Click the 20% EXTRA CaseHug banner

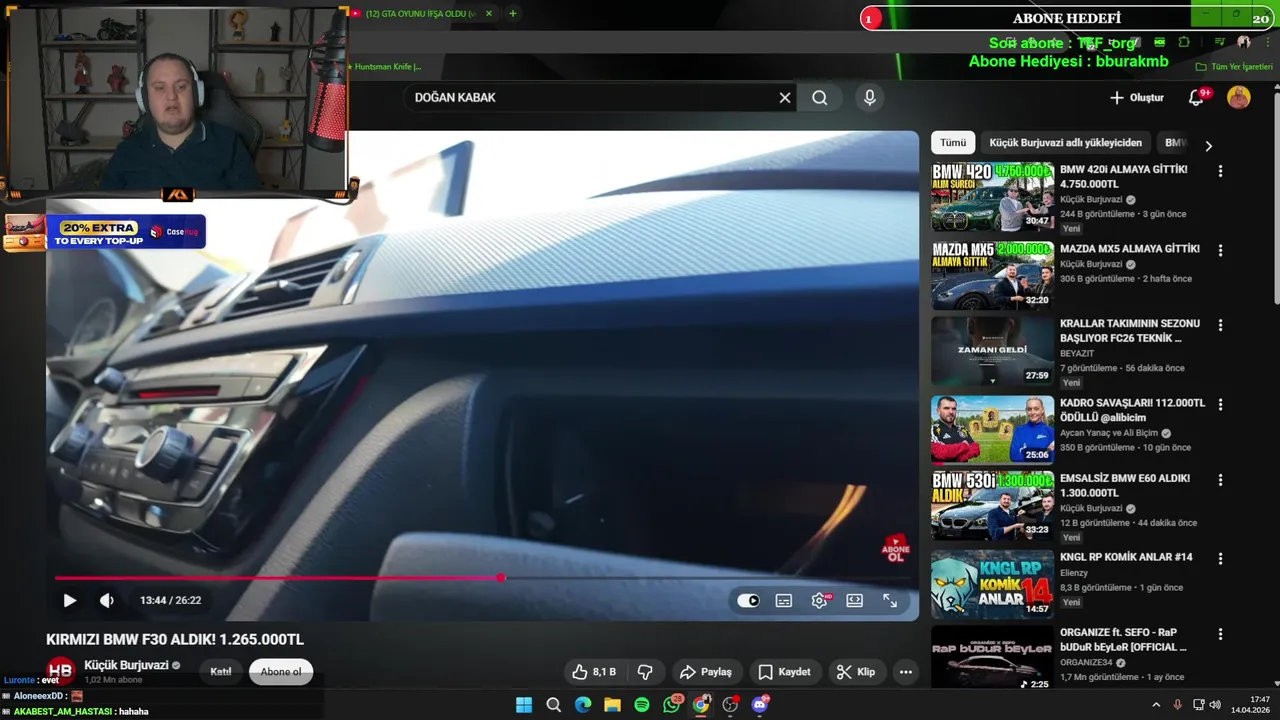[x=105, y=233]
